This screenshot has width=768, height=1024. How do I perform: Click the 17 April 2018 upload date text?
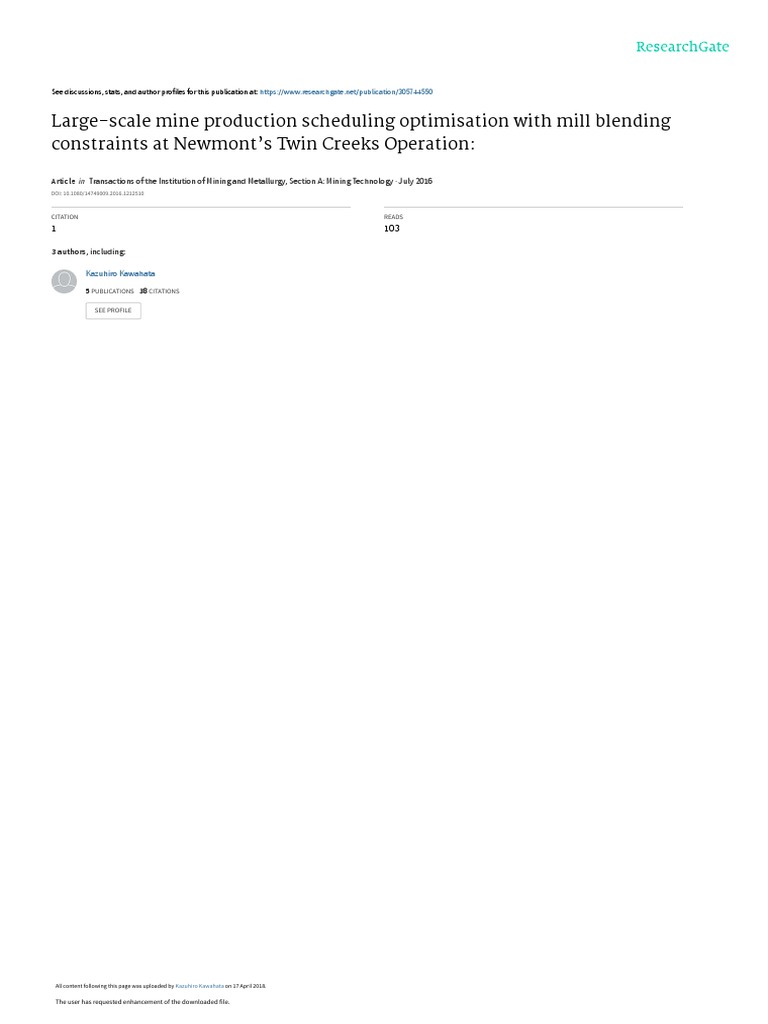coord(249,986)
